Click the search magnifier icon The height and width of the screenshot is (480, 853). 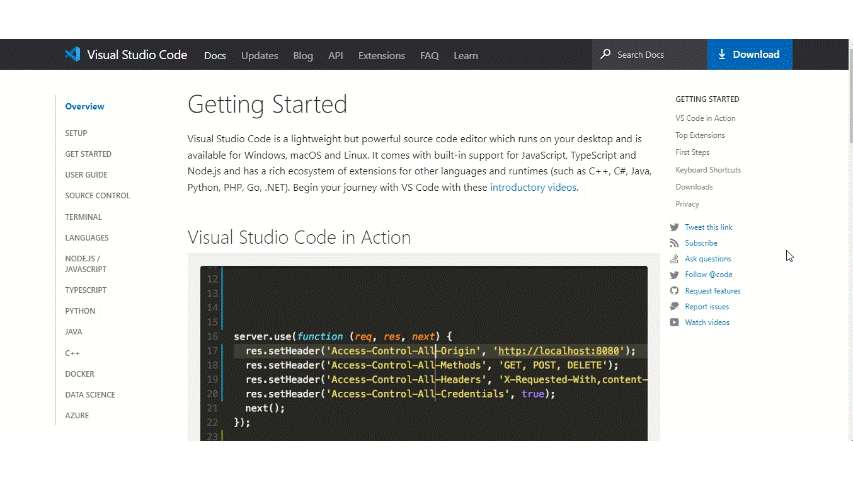605,54
